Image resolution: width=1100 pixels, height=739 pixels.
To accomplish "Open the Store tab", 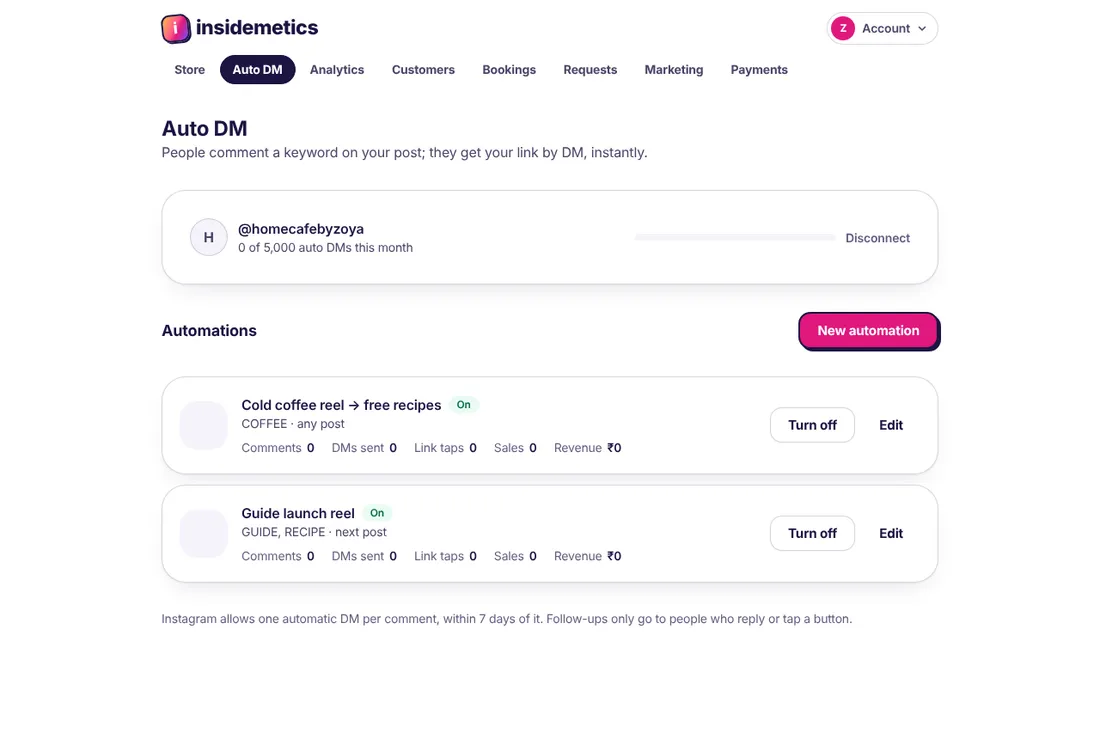I will point(189,69).
